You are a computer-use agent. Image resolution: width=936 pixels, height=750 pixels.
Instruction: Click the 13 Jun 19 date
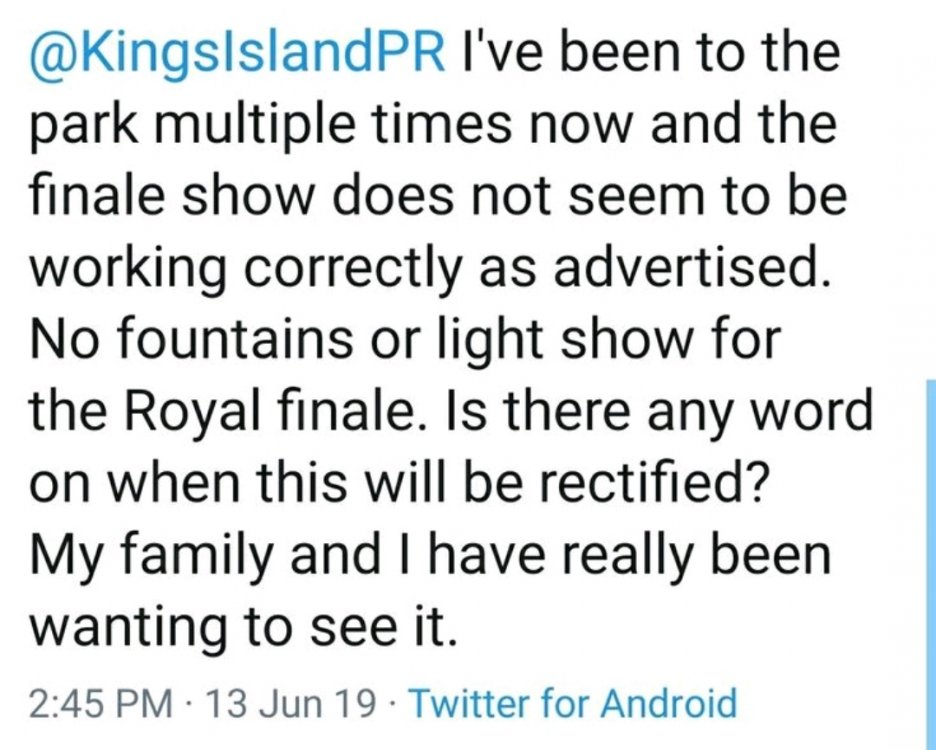[x=290, y=705]
